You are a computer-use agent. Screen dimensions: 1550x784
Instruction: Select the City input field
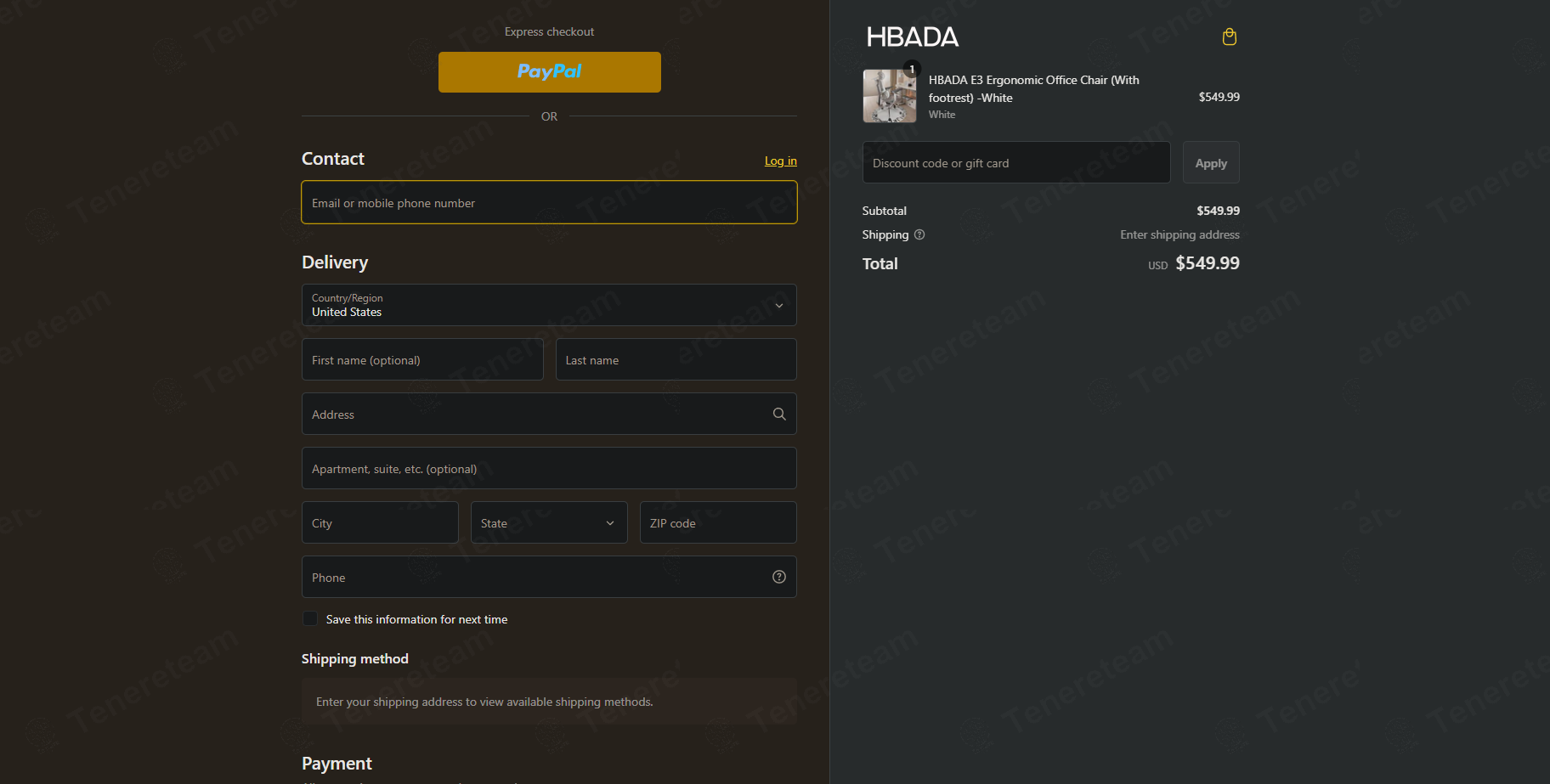380,522
